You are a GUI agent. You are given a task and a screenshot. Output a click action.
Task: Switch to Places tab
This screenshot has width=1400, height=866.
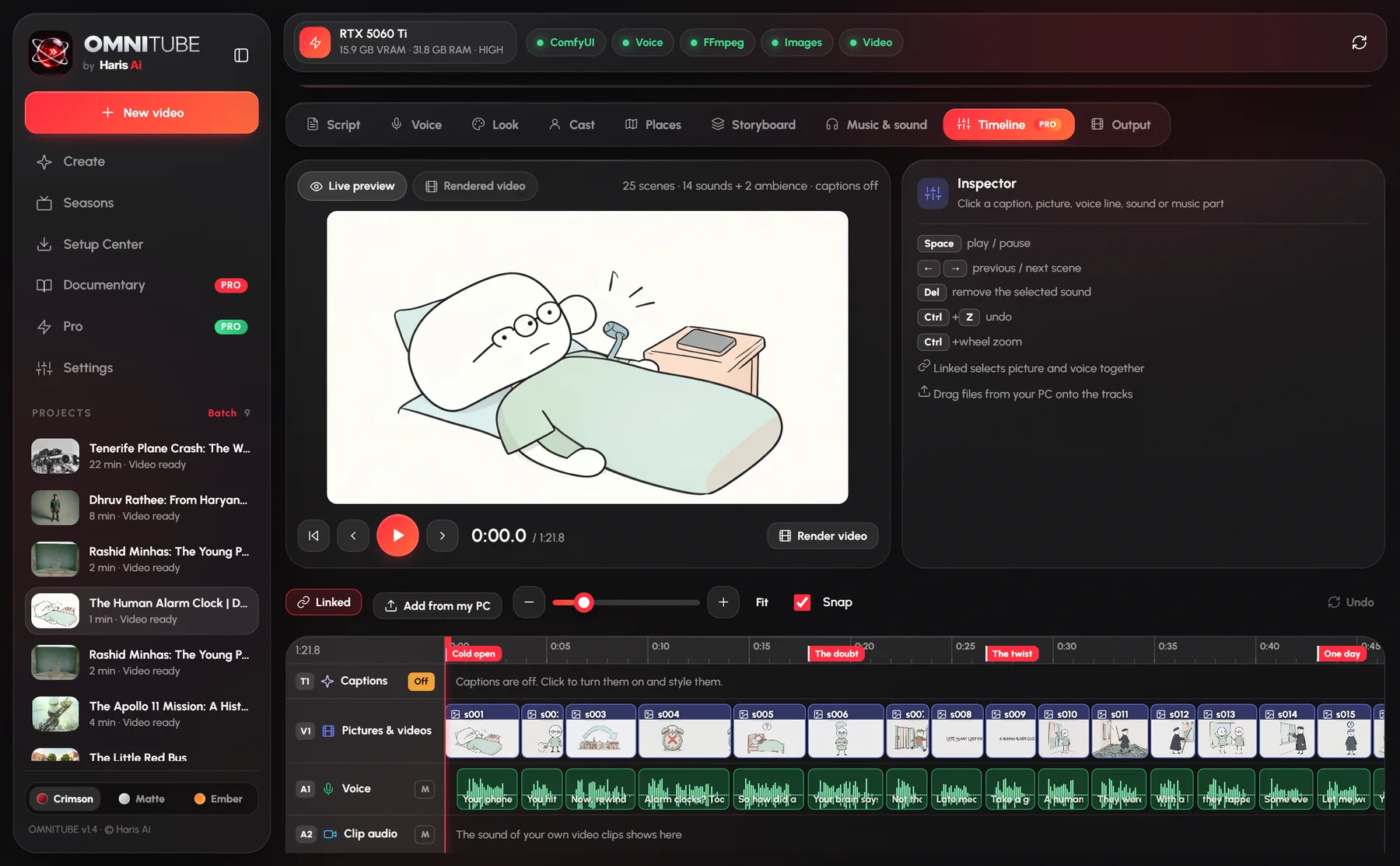[x=653, y=124]
